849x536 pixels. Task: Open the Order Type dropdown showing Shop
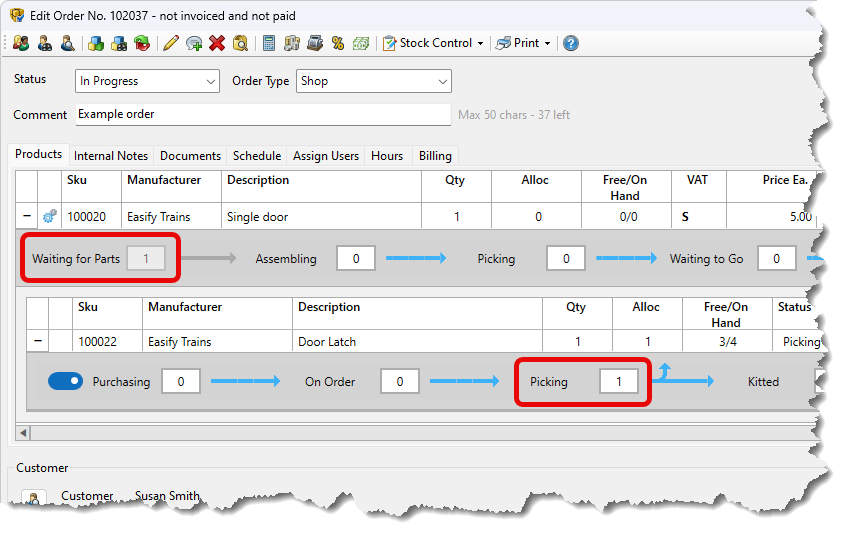click(373, 81)
